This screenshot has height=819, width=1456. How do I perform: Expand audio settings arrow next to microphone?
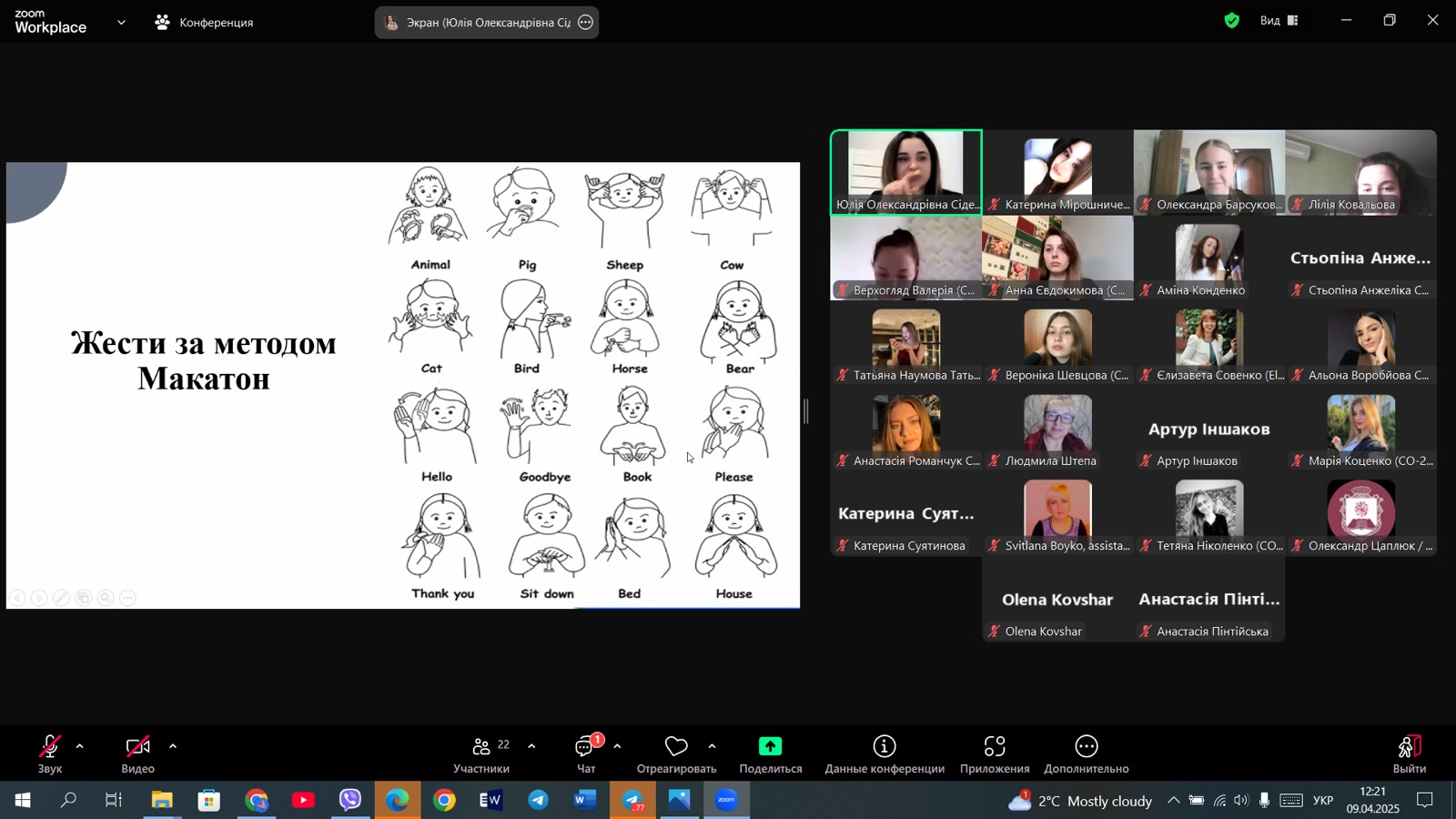click(x=80, y=746)
